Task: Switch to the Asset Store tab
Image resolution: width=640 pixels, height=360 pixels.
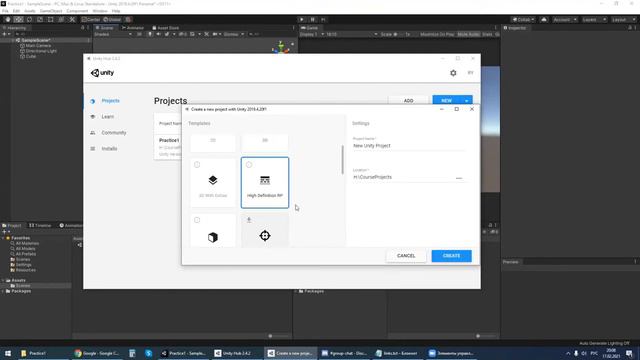Action: [x=165, y=28]
